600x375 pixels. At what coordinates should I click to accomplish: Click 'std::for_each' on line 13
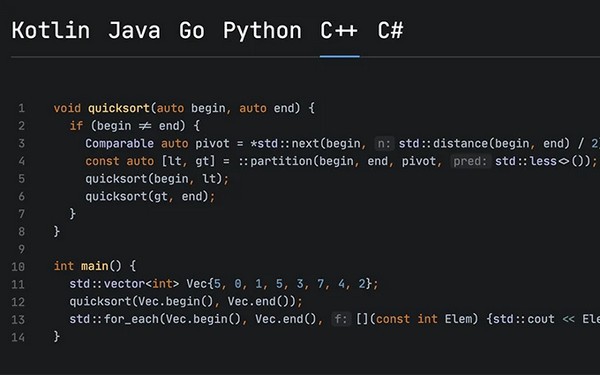(x=114, y=319)
